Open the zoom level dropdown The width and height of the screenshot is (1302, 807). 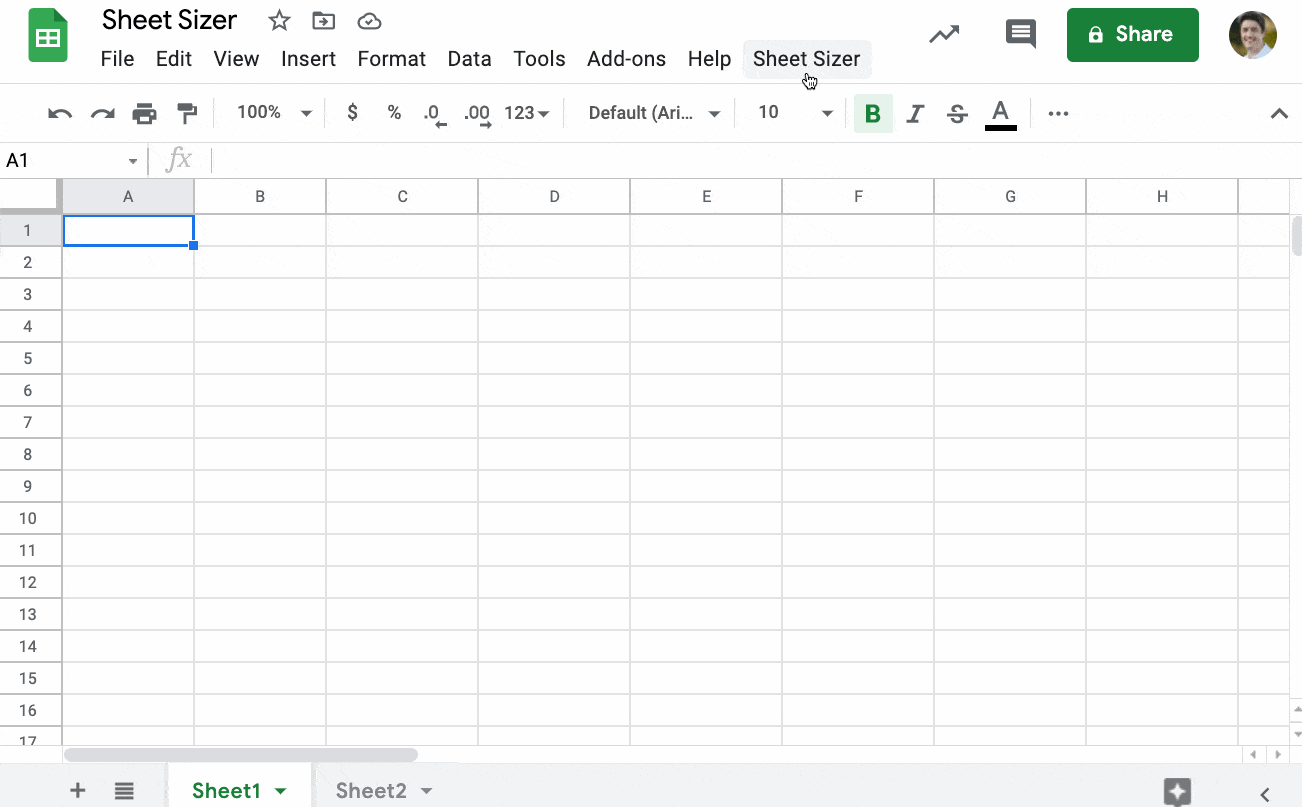[271, 112]
